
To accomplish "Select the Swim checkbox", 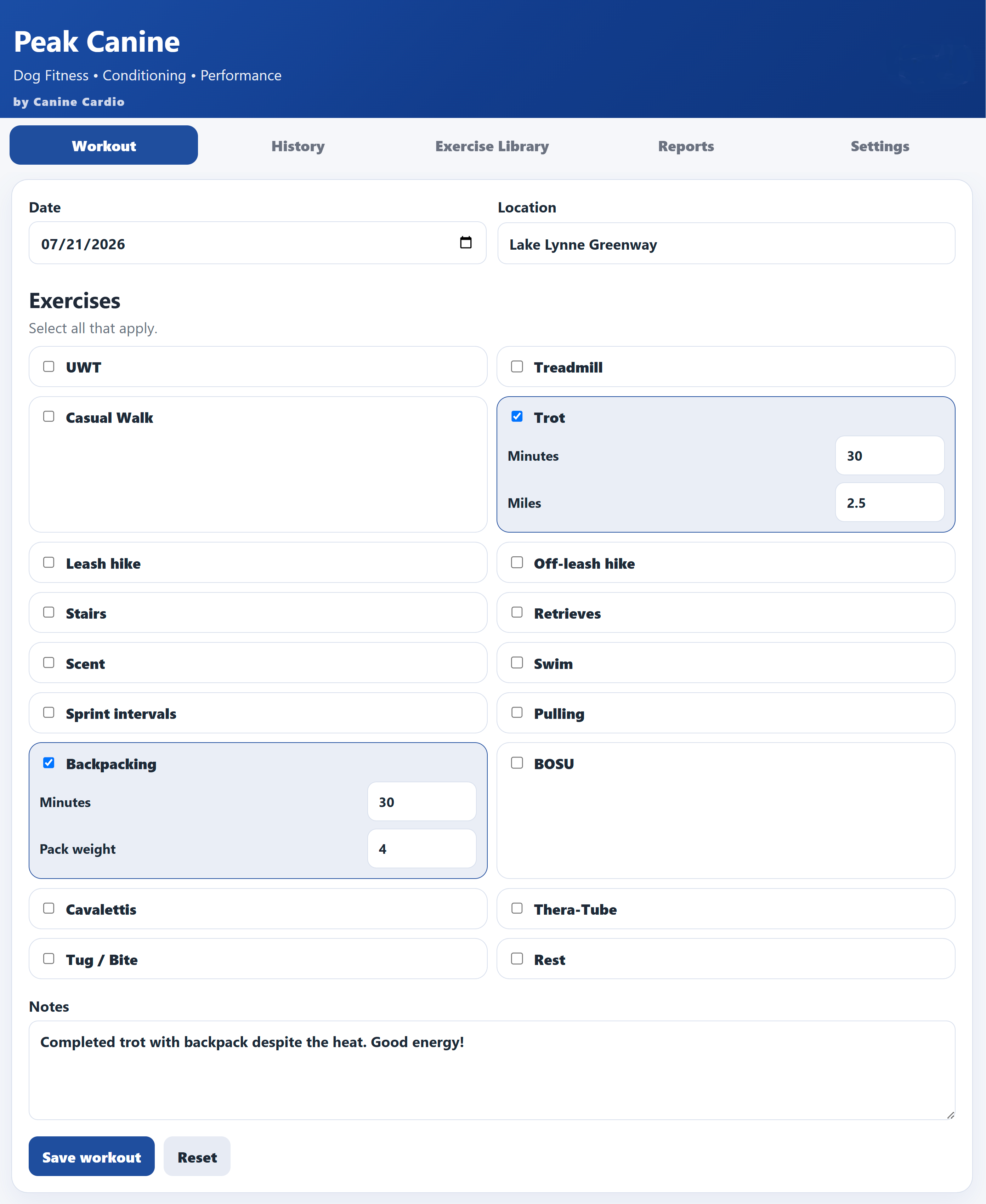I will [x=517, y=663].
